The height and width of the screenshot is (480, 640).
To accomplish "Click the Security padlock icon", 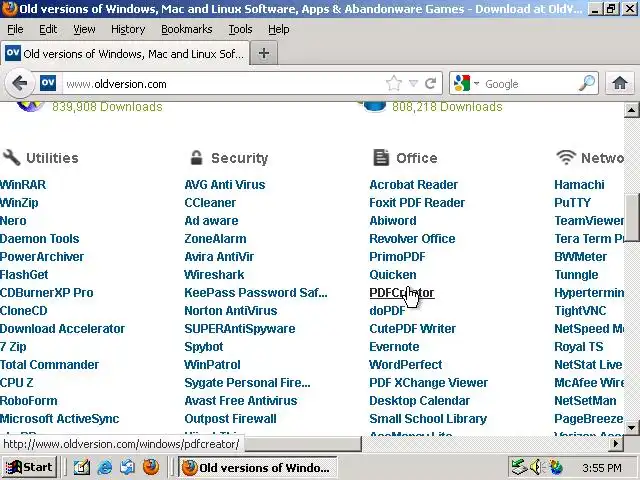I will (x=196, y=158).
